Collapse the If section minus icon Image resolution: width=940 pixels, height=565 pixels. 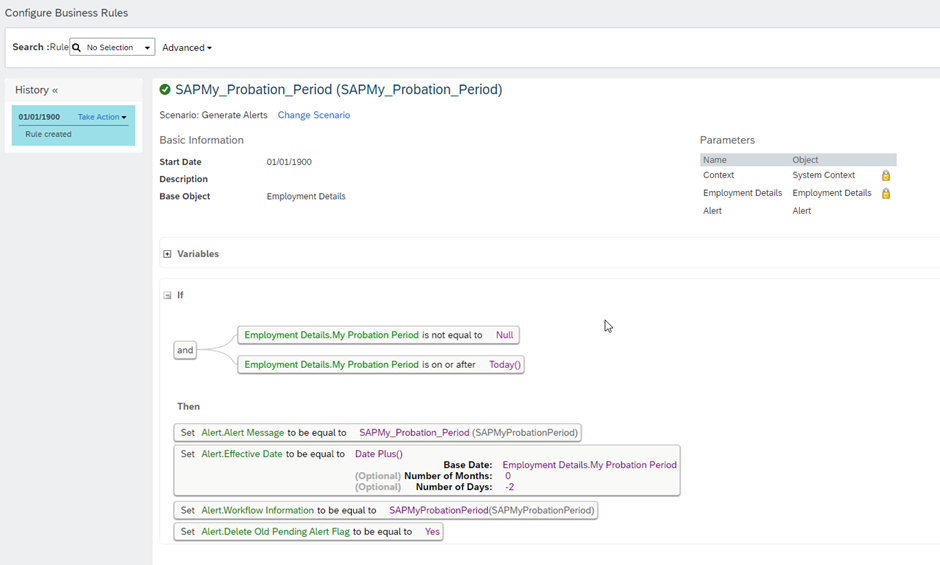pyautogui.click(x=167, y=295)
